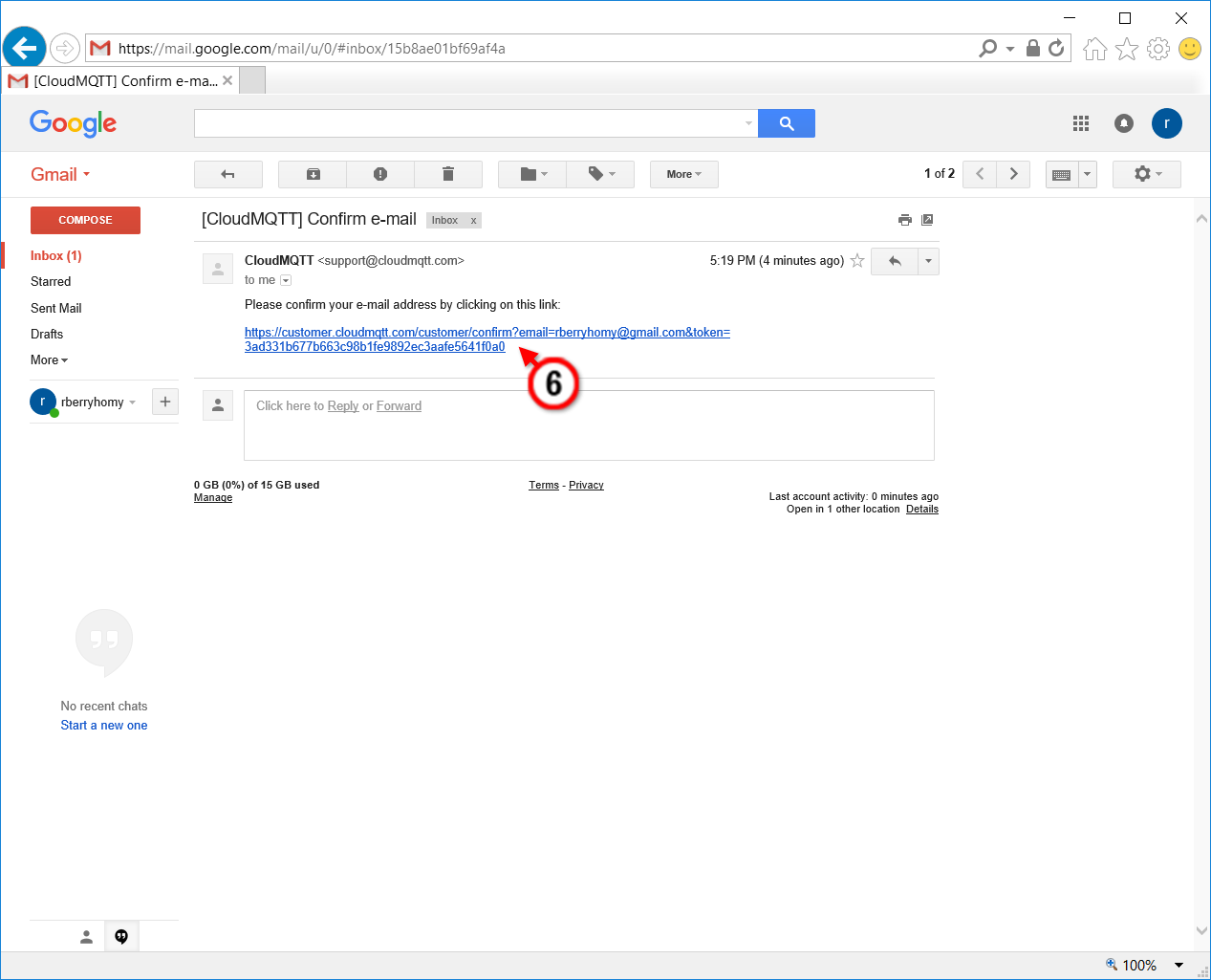
Task: Open search options dropdown arrow in search box
Action: pyautogui.click(x=748, y=123)
